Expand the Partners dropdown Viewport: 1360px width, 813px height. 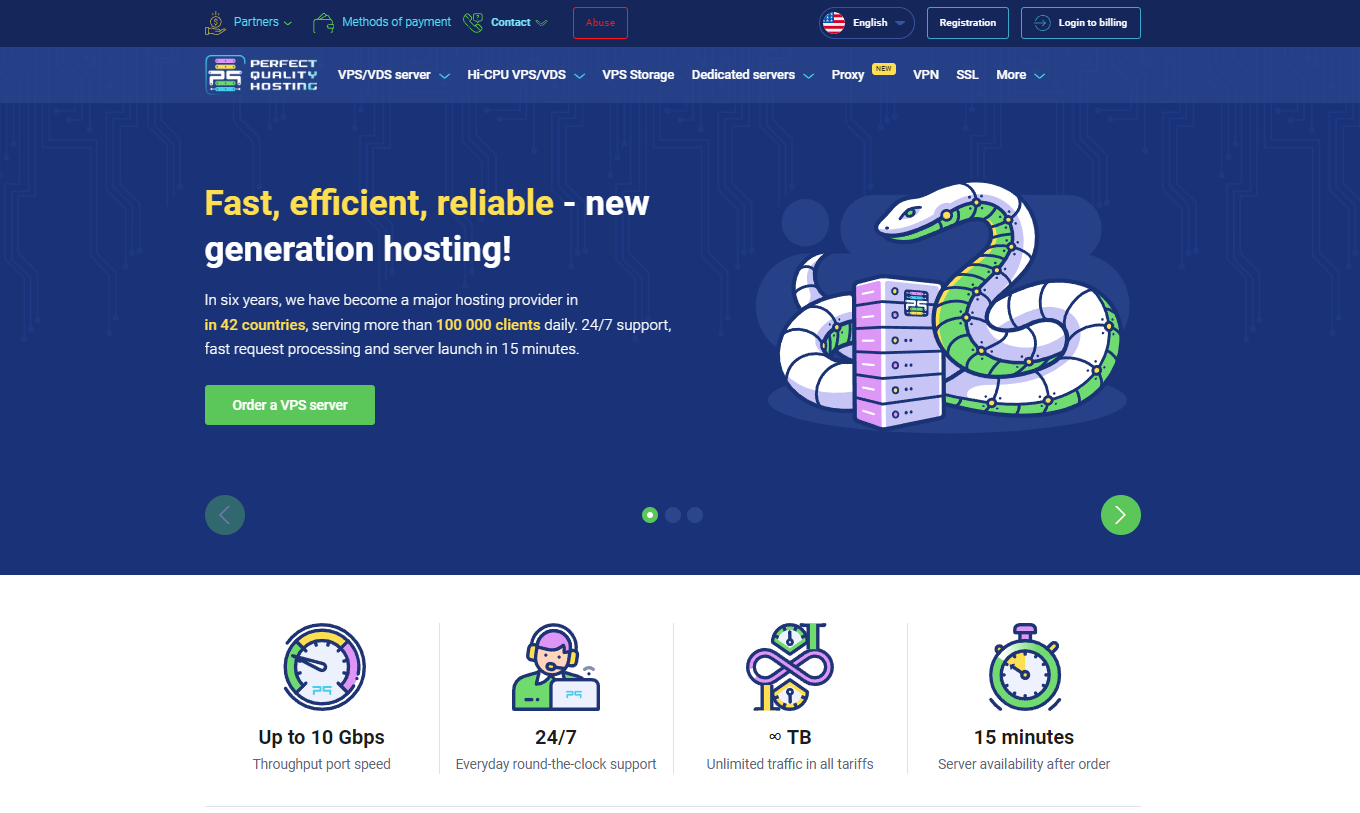[x=262, y=22]
